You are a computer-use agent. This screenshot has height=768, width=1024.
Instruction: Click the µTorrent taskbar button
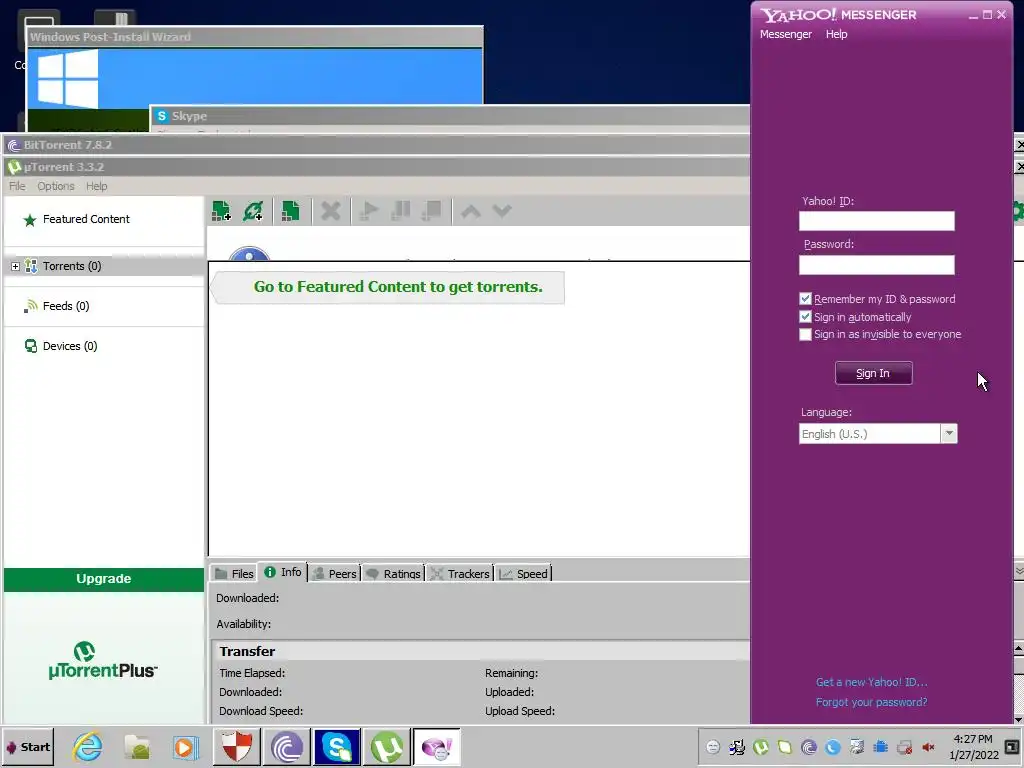tap(387, 747)
